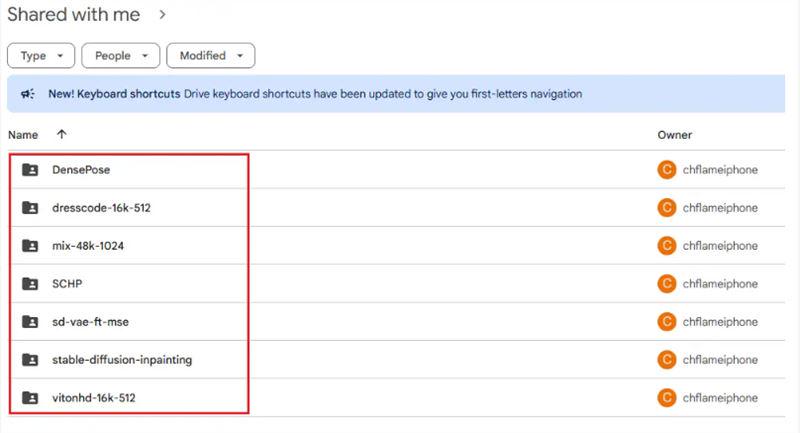Click the chevron next to Shared with me
The image size is (800, 433).
click(x=162, y=15)
